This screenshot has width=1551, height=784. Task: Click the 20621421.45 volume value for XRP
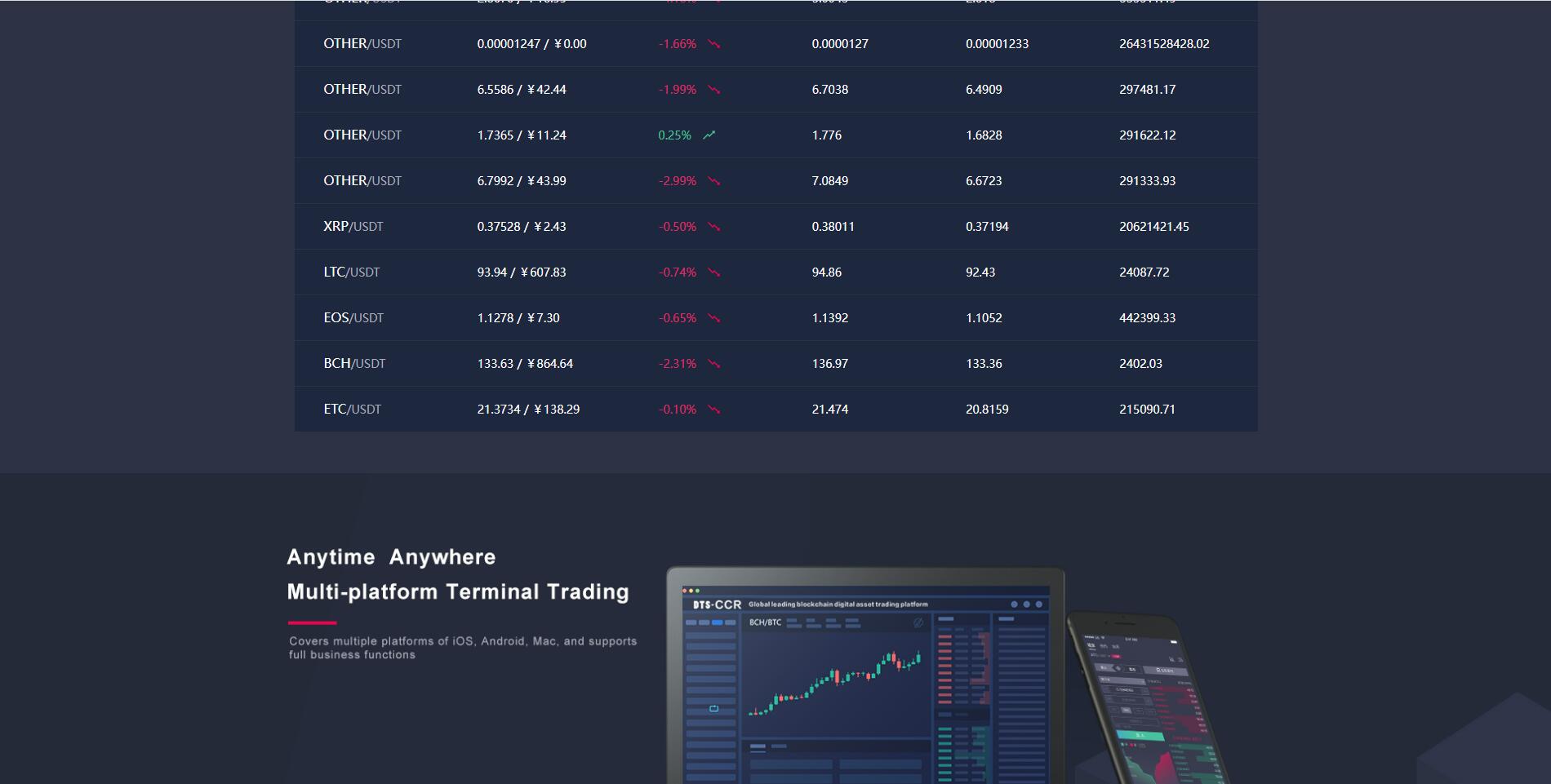(x=1153, y=227)
